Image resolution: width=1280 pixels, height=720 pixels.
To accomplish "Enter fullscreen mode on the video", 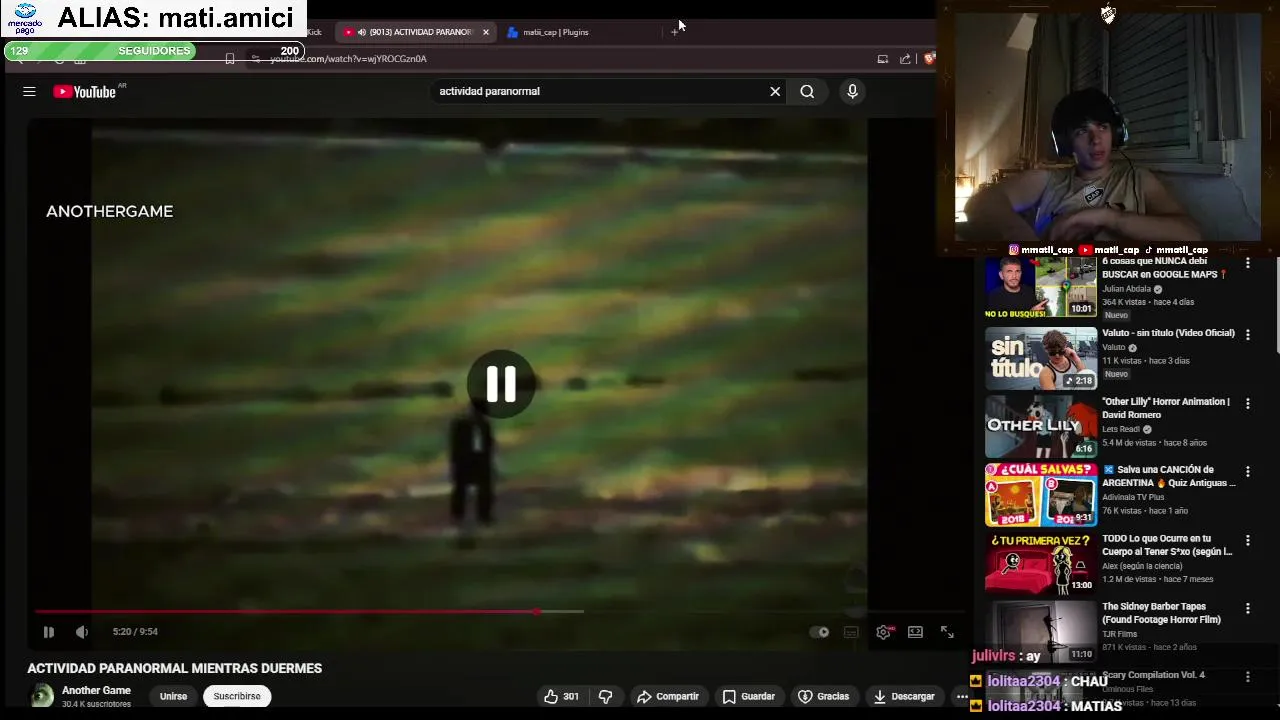I will click(947, 632).
